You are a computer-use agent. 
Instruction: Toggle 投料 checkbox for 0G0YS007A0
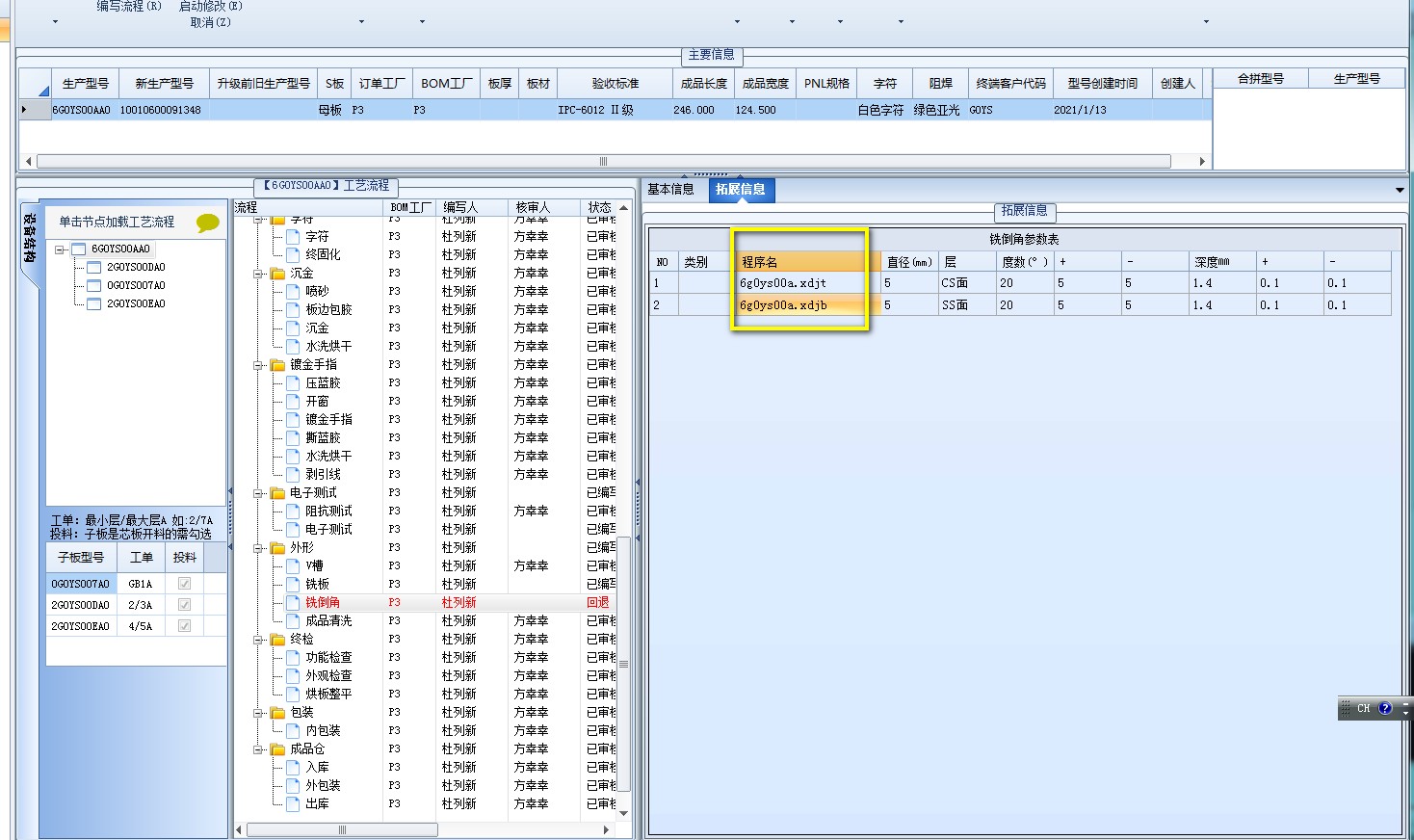tap(184, 584)
